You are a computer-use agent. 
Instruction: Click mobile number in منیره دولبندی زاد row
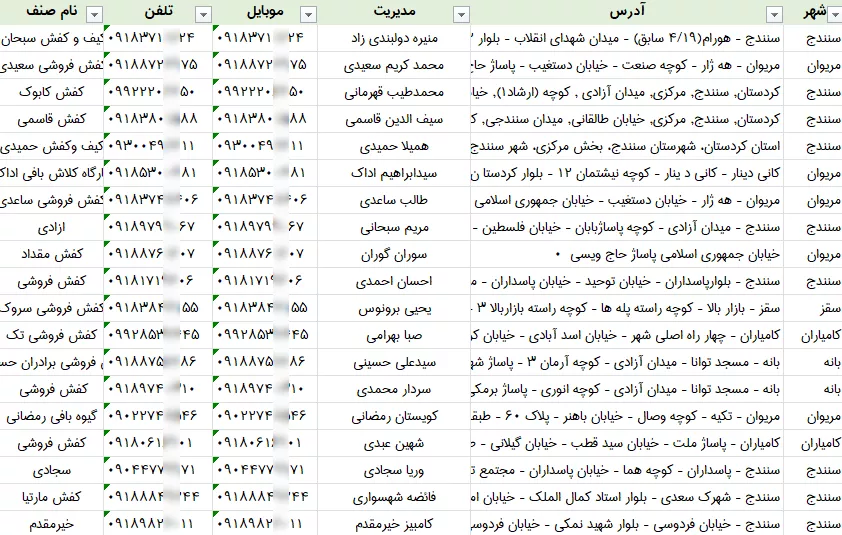pos(265,38)
